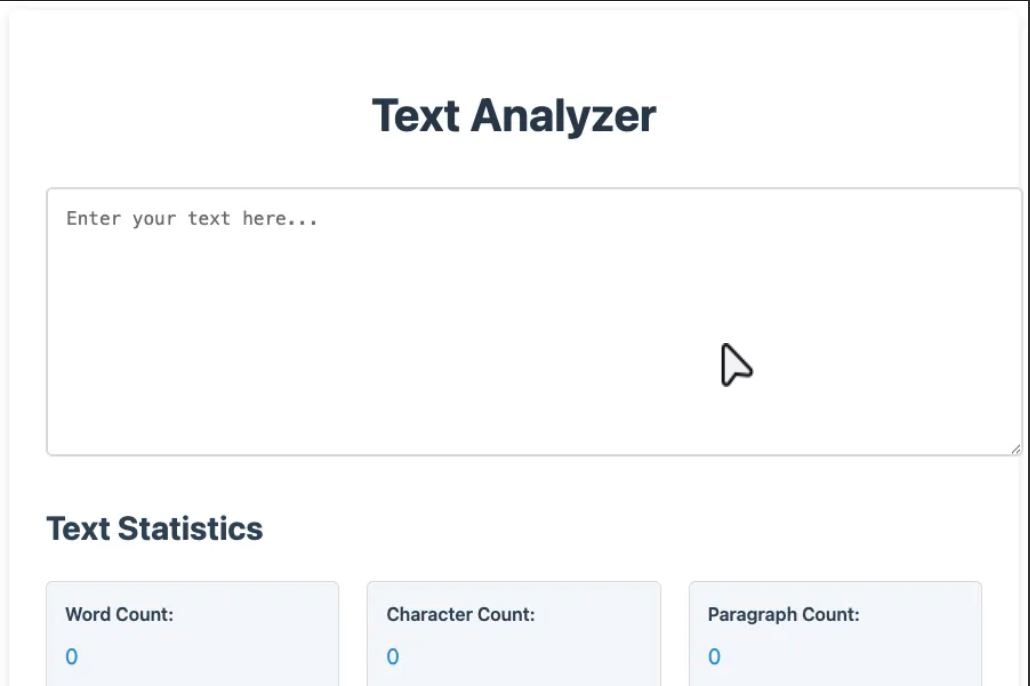Click the Word Count value 0
This screenshot has height=686, width=1030.
coord(72,656)
